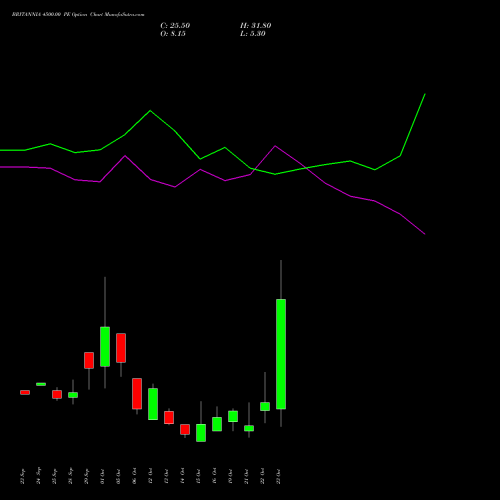Click the 24 Sep date label

(x=38, y=476)
